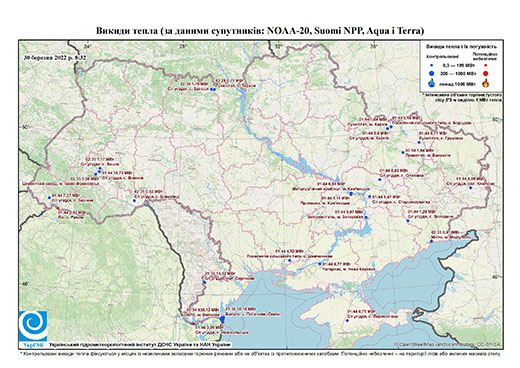The width and height of the screenshot is (520, 368).
Task: Select the blue flame legend icon
Action: point(432,83)
